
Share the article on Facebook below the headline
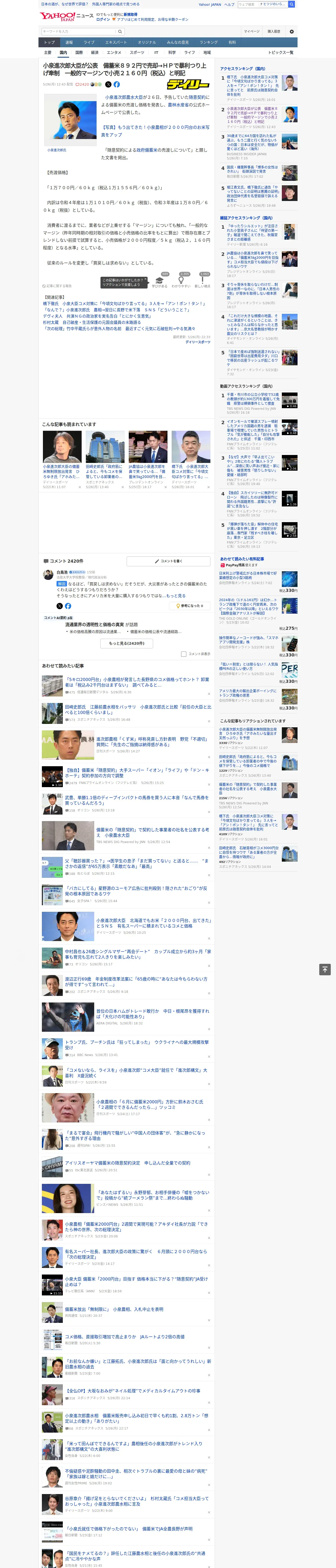[x=116, y=85]
